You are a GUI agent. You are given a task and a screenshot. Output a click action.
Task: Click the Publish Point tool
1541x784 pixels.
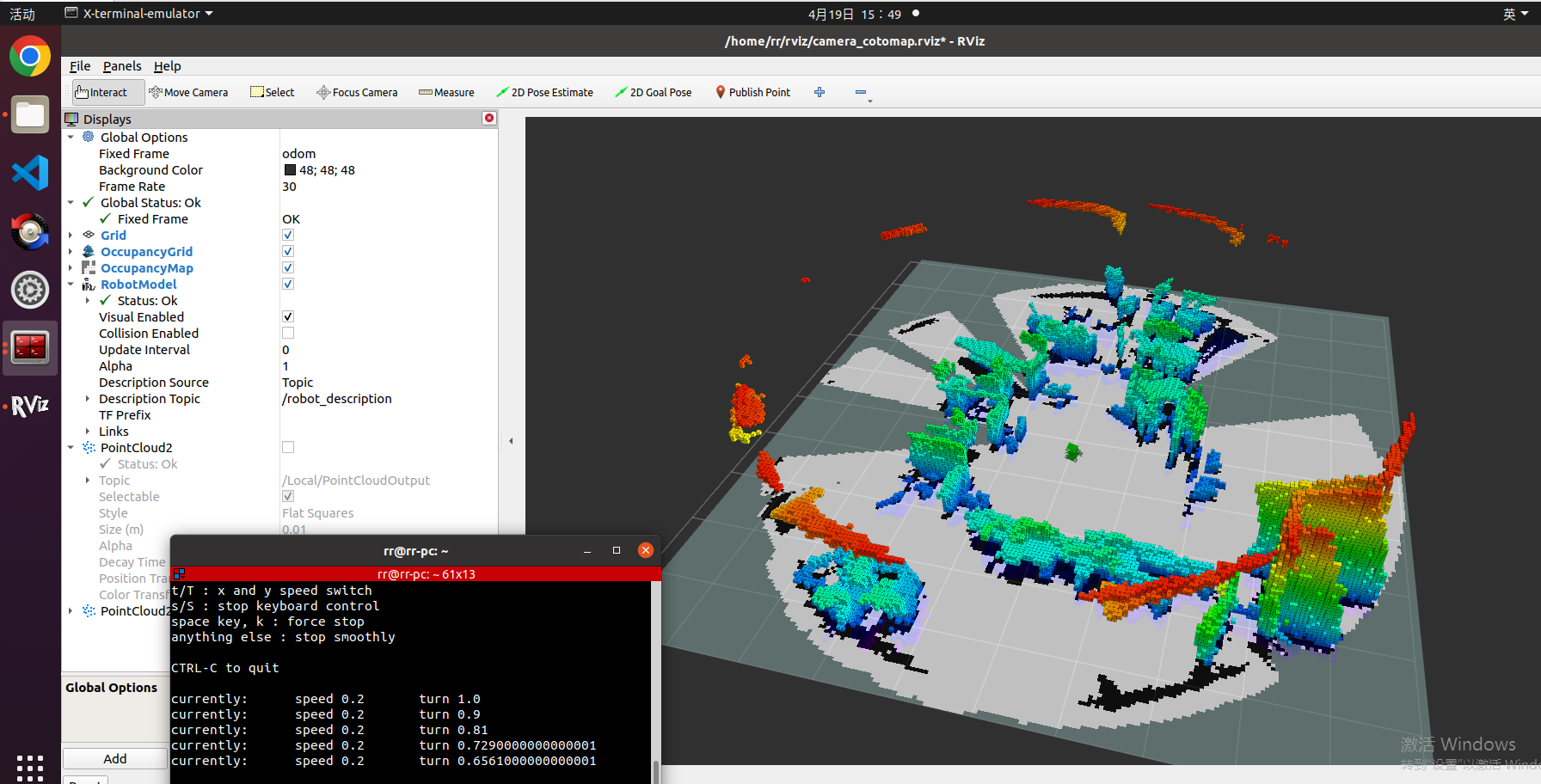752,92
